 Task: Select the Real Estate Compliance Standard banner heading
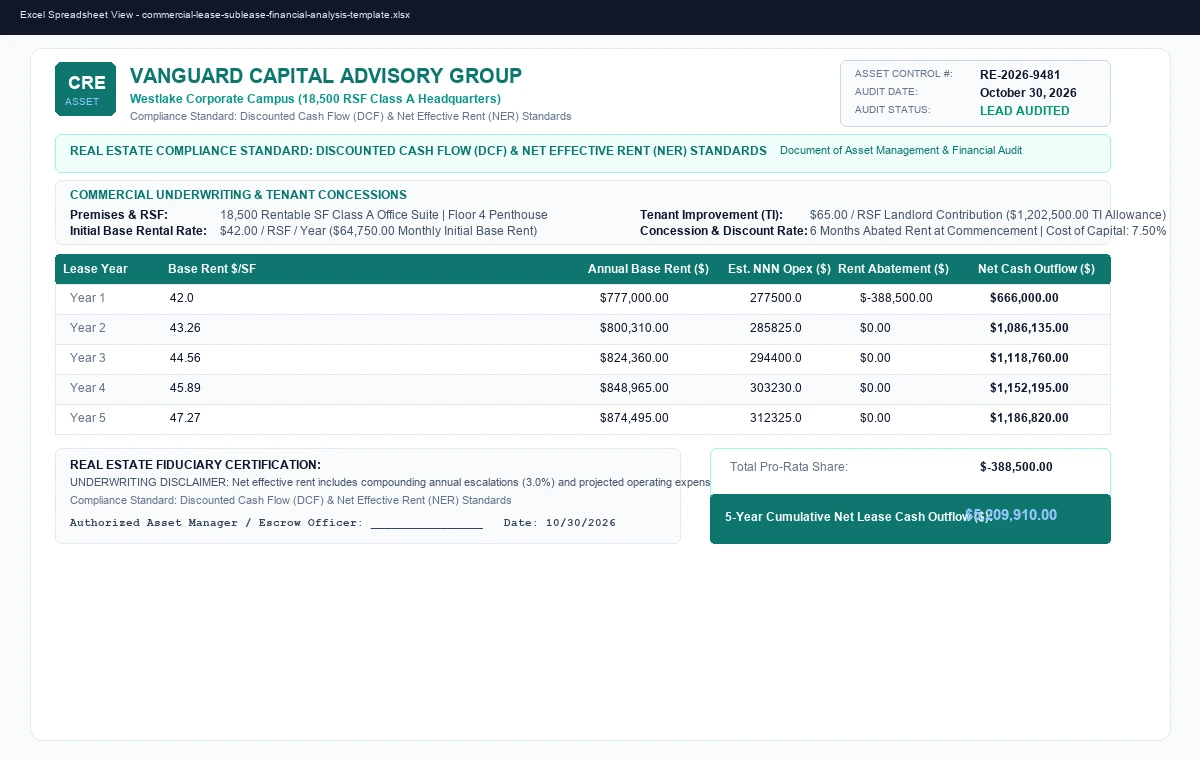[x=418, y=151]
